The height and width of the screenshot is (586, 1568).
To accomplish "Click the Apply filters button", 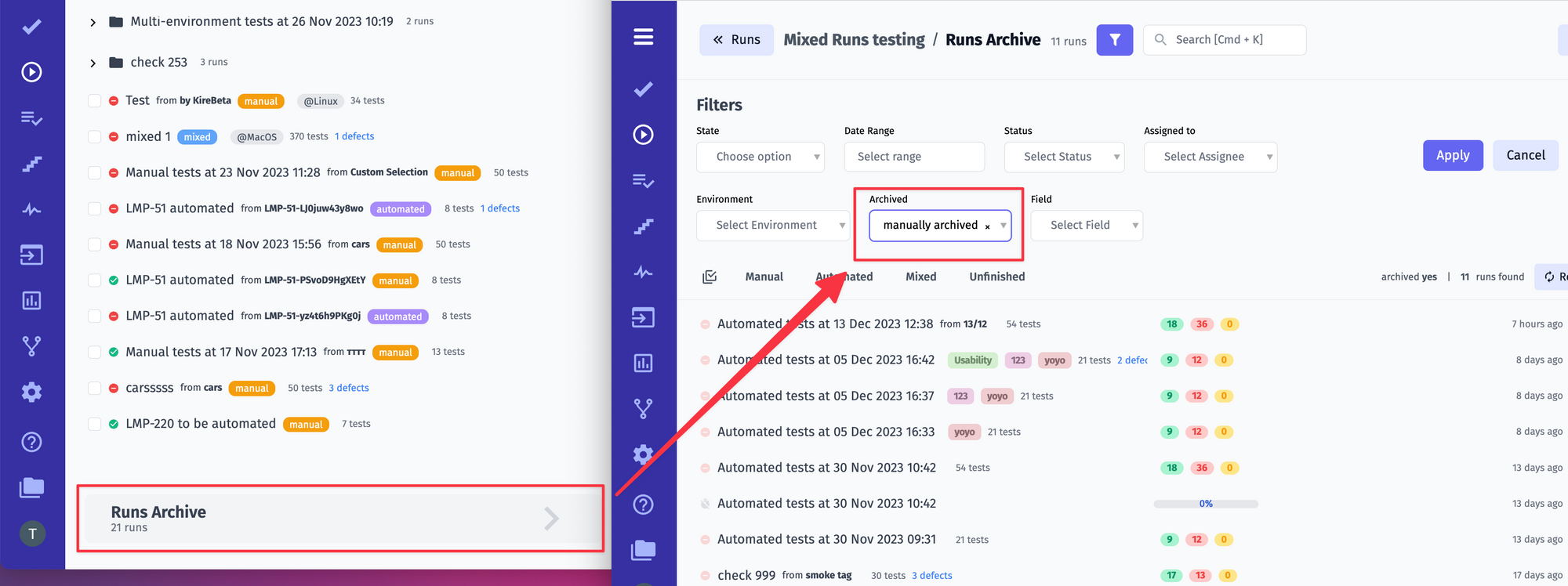I will coord(1453,155).
